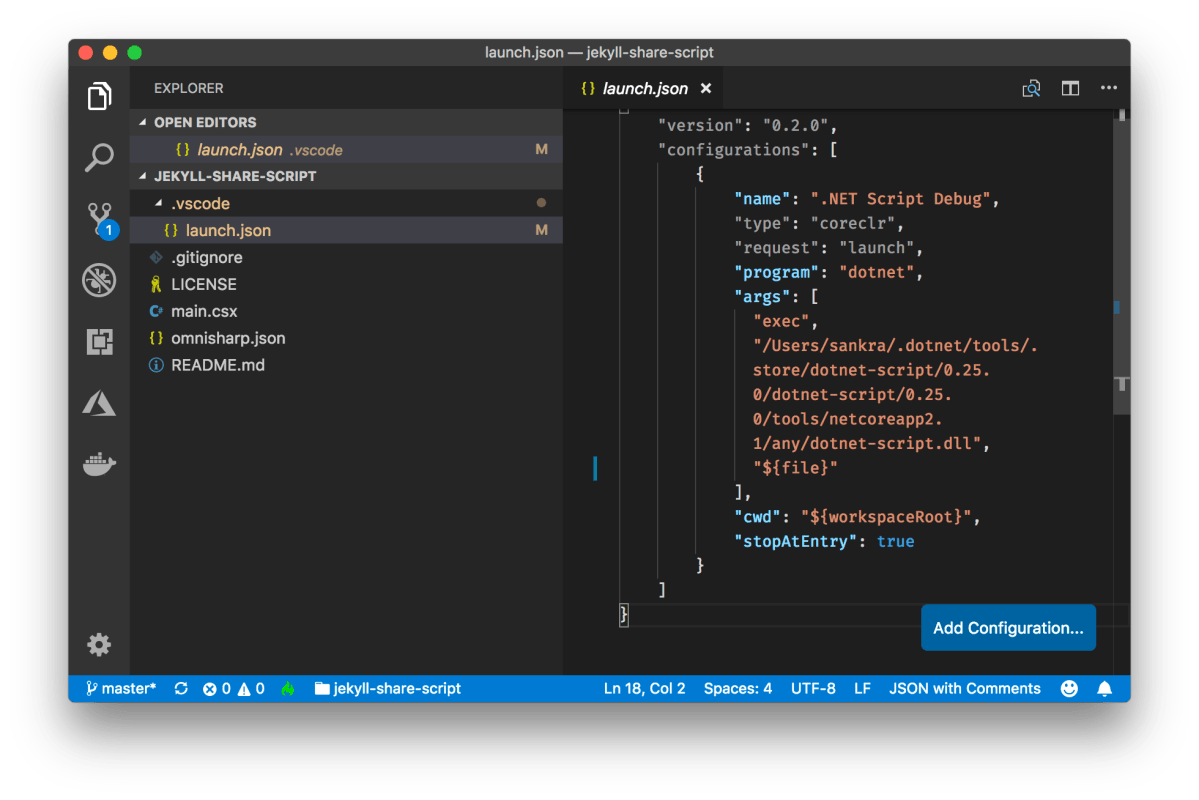Split the editor with the split icon
Screen dimensions: 1199x800
tap(1070, 89)
